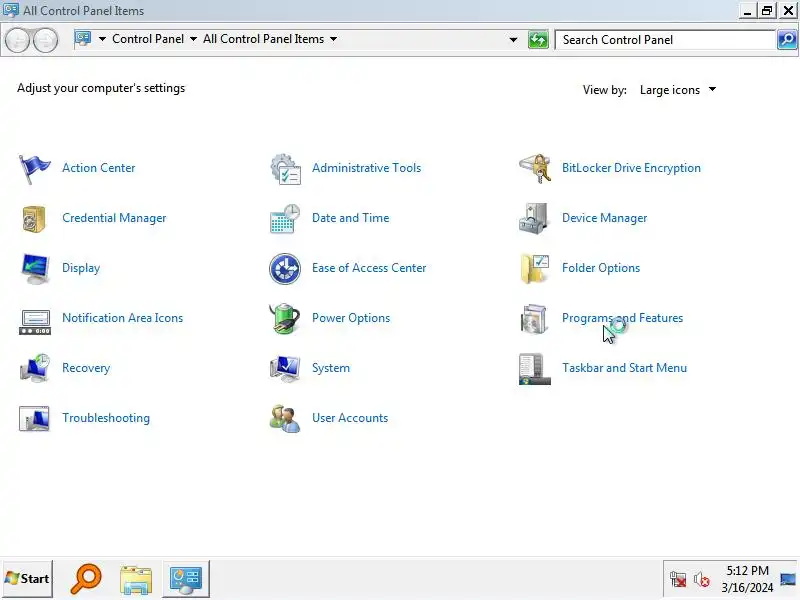Click the Back navigation arrow
Image resolution: width=800 pixels, height=600 pixels.
[18, 40]
